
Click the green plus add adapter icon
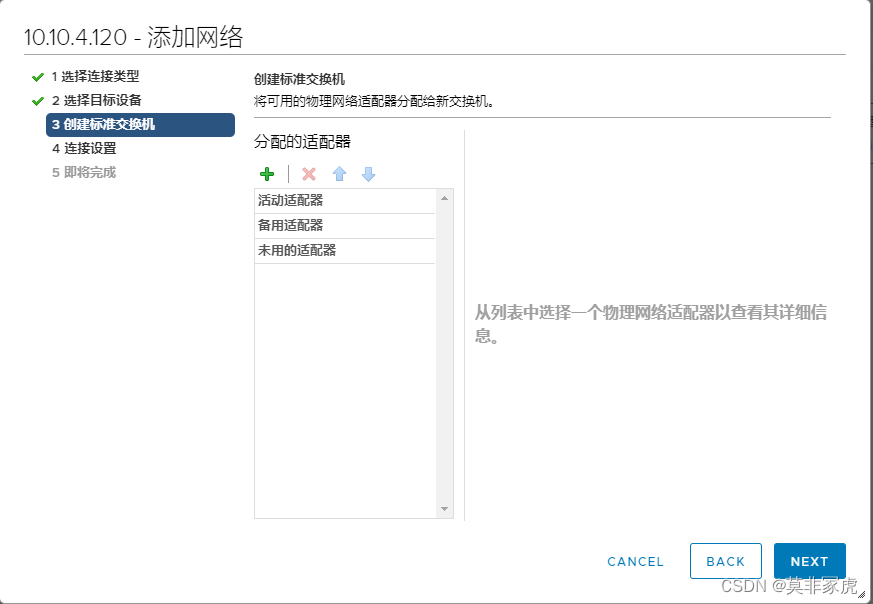[x=267, y=174]
